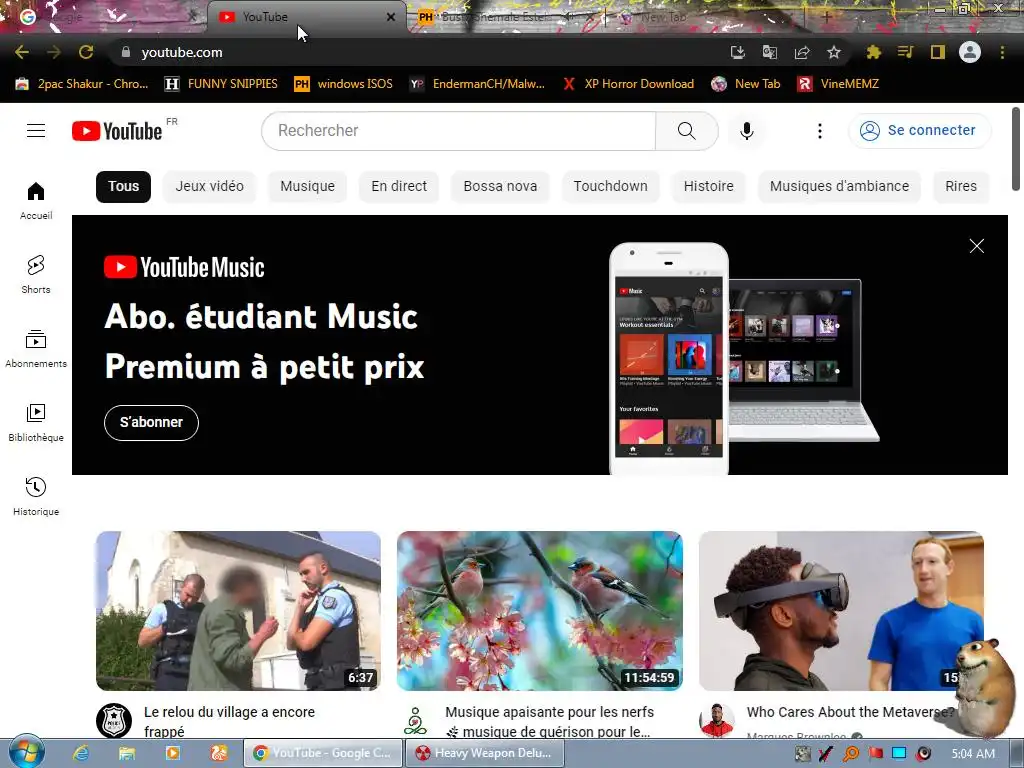Switch to the Google browser tab
1024x768 pixels.
click(x=104, y=17)
